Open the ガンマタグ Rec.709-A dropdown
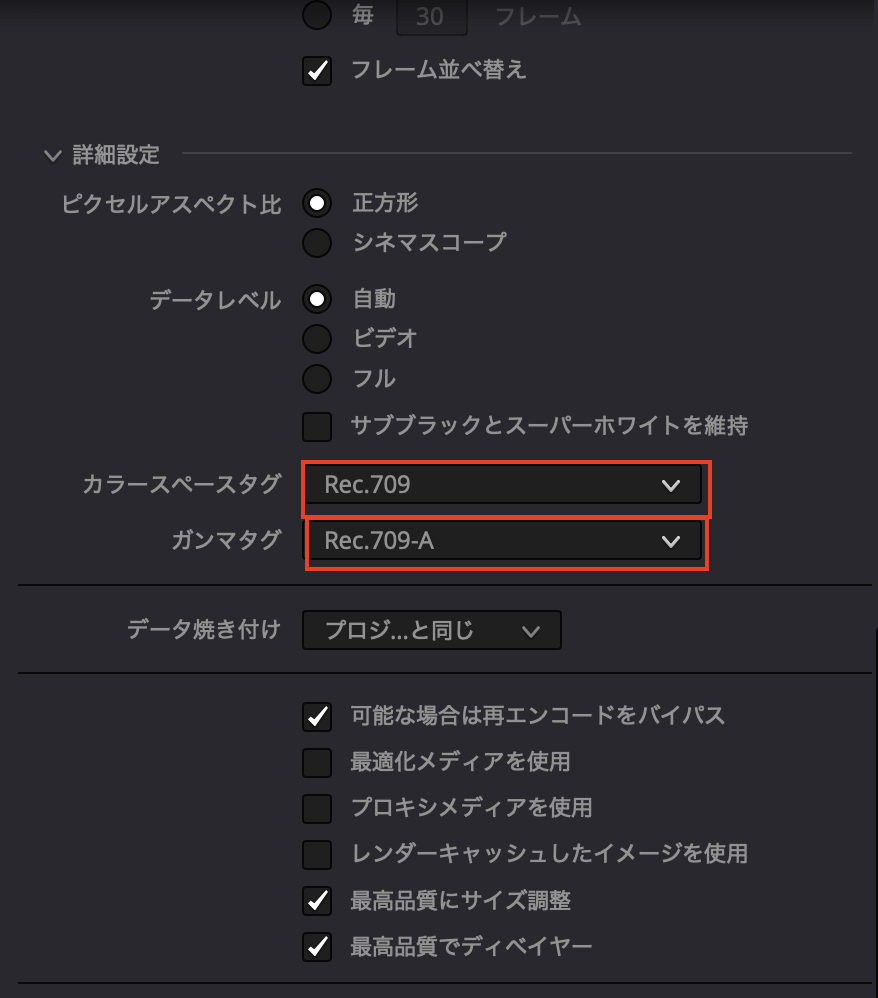 point(504,542)
